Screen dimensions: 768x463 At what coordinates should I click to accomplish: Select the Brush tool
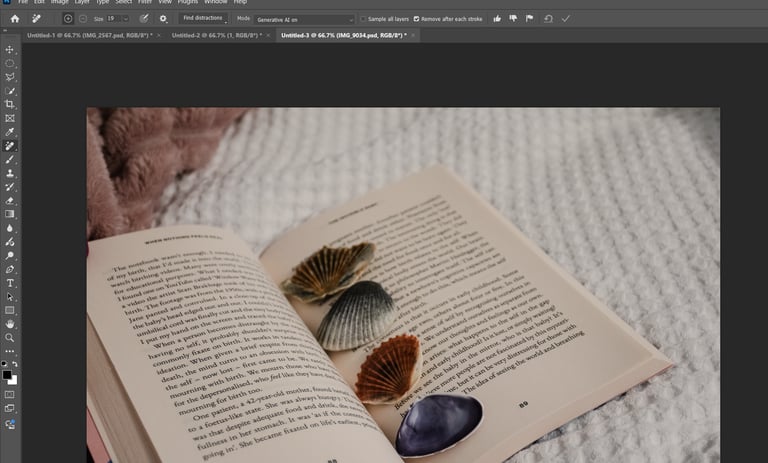point(9,159)
